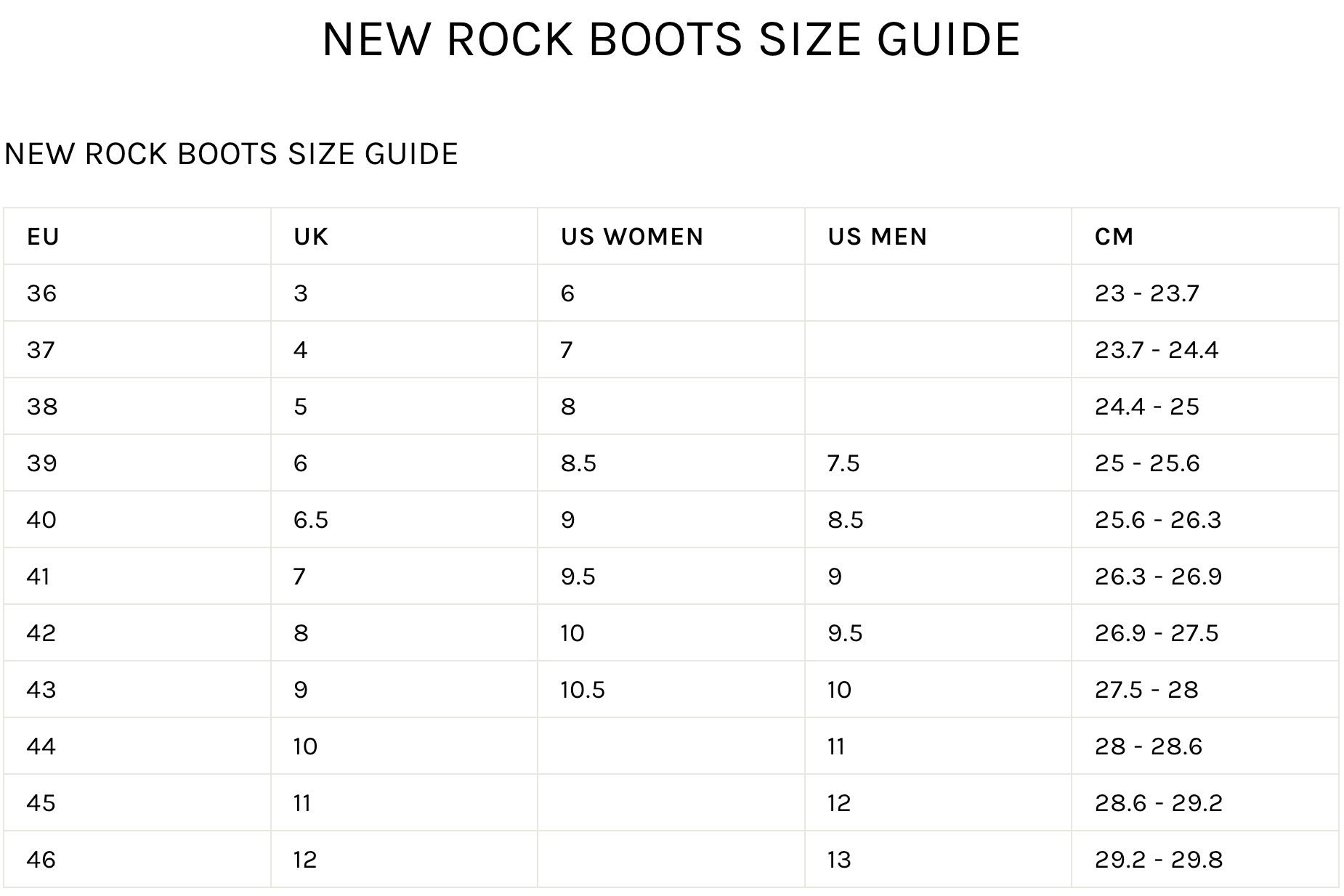The width and height of the screenshot is (1344, 896).
Task: Select the 29.2 - 29.8 CM cell
Action: tap(1158, 860)
